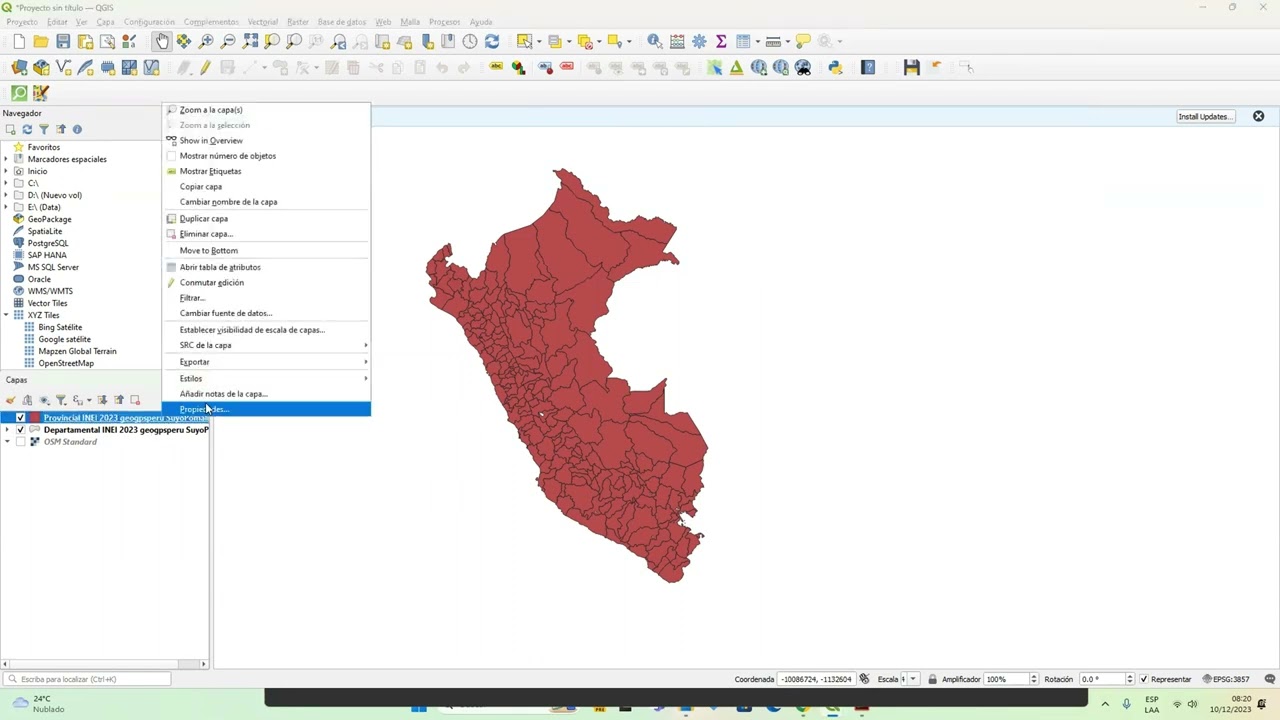Select OpenStreetMap XYZ tile entry
Viewport: 1280px width, 720px height.
(x=66, y=363)
